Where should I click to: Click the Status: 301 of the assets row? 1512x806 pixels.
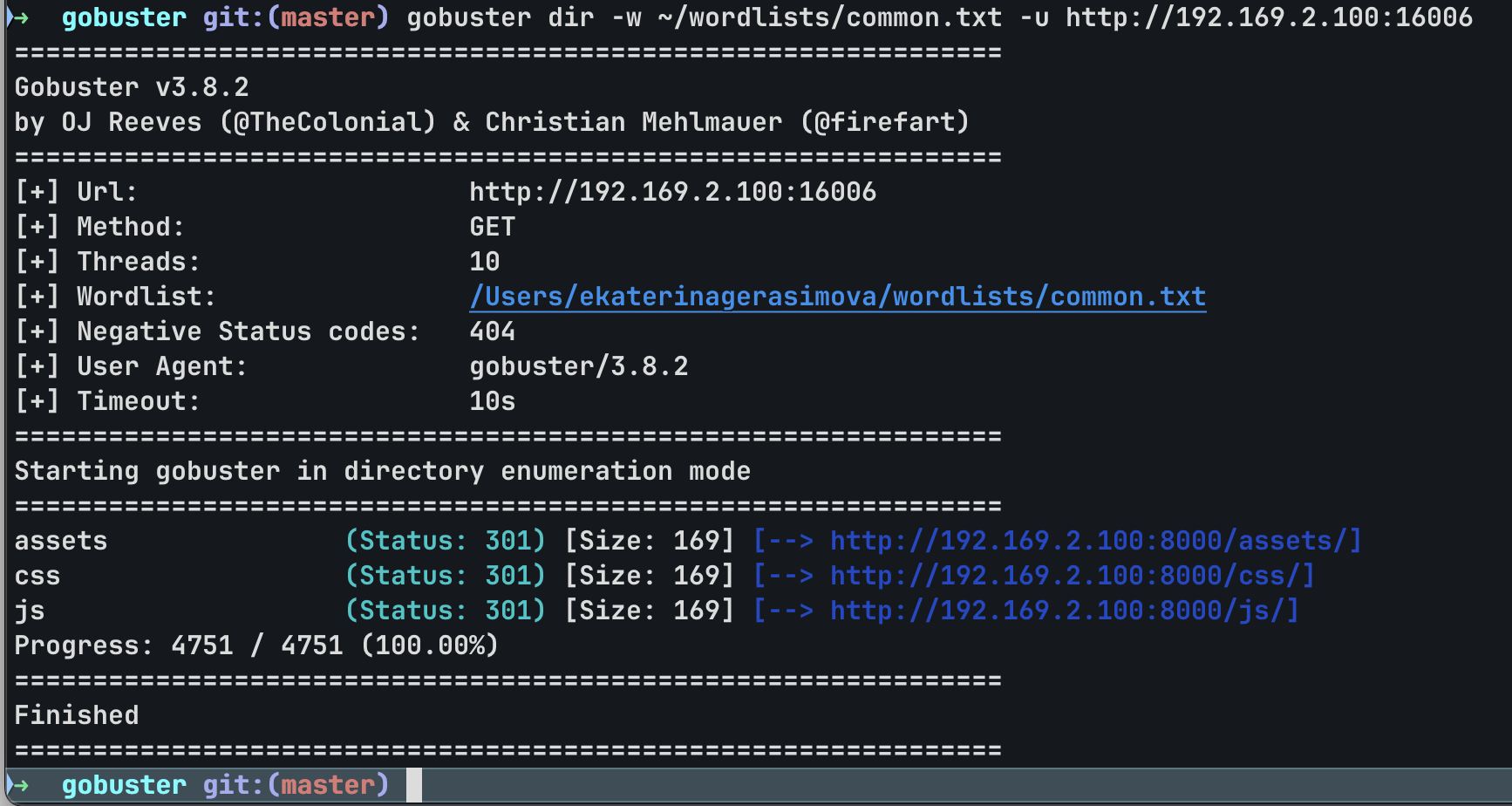(x=446, y=541)
